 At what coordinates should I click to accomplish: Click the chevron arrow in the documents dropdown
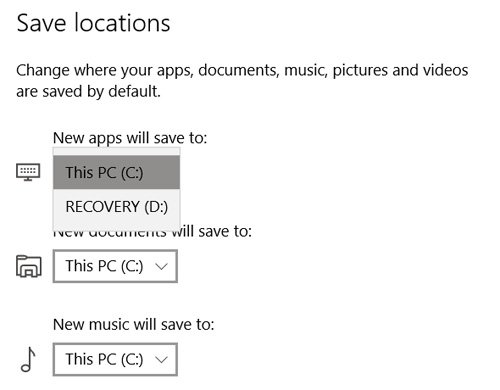(x=162, y=266)
